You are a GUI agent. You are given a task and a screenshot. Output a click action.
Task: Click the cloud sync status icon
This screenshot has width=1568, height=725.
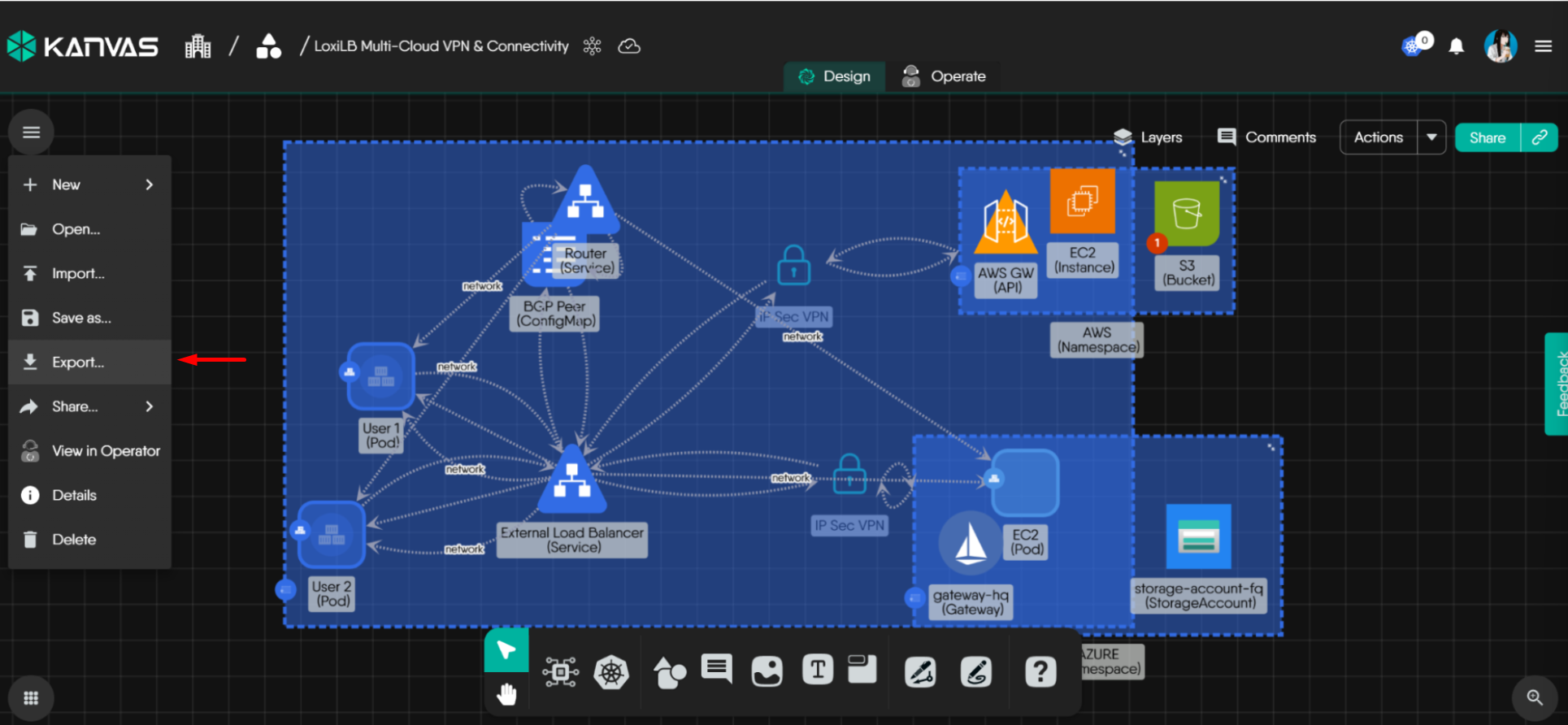pyautogui.click(x=629, y=46)
